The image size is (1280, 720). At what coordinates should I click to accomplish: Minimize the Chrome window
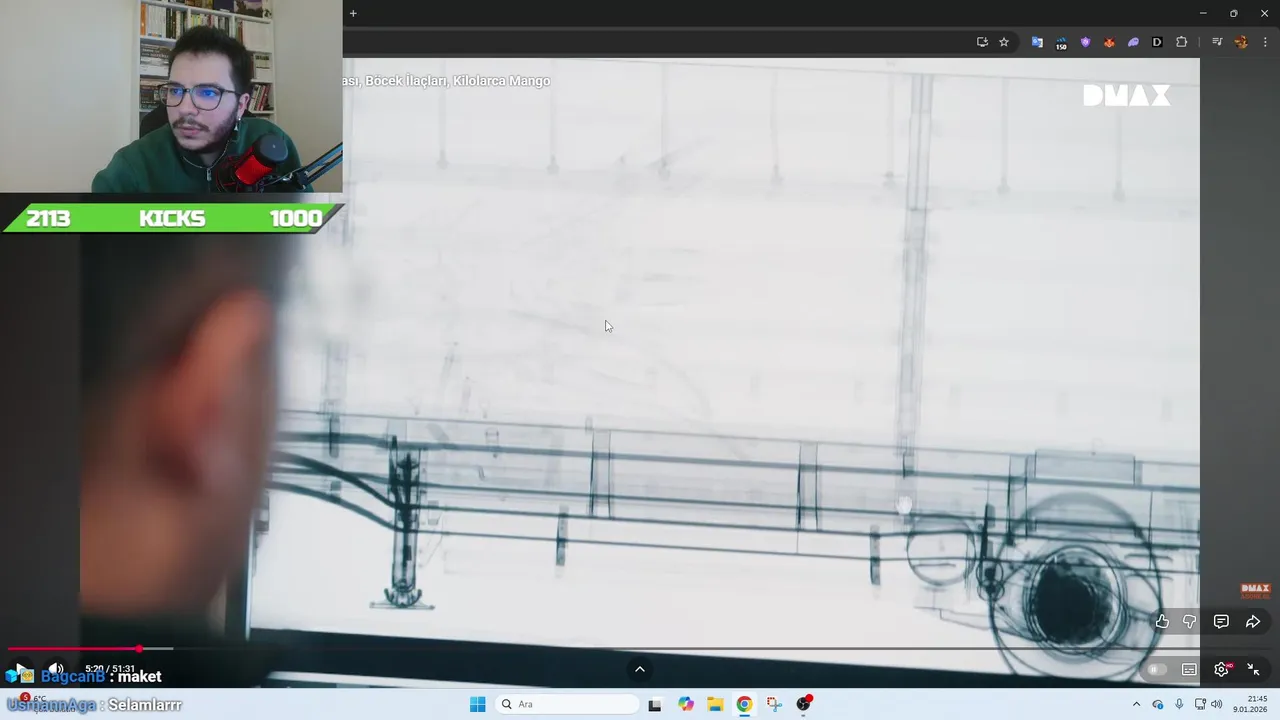[x=1203, y=13]
